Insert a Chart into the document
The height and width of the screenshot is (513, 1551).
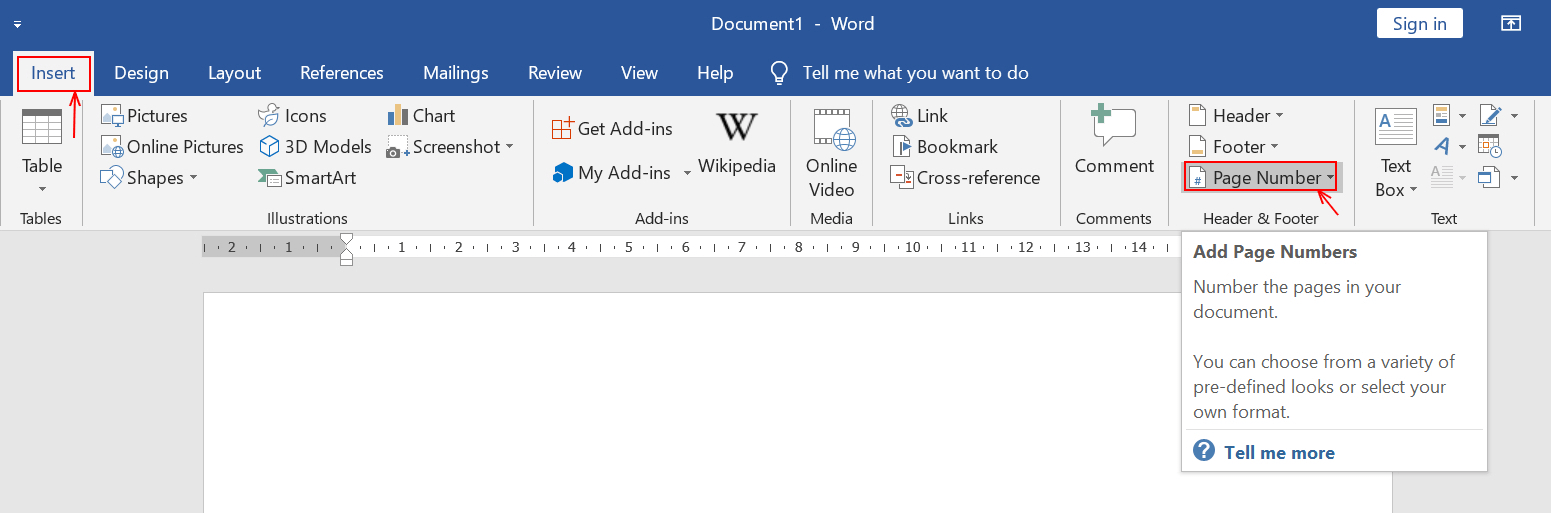421,116
